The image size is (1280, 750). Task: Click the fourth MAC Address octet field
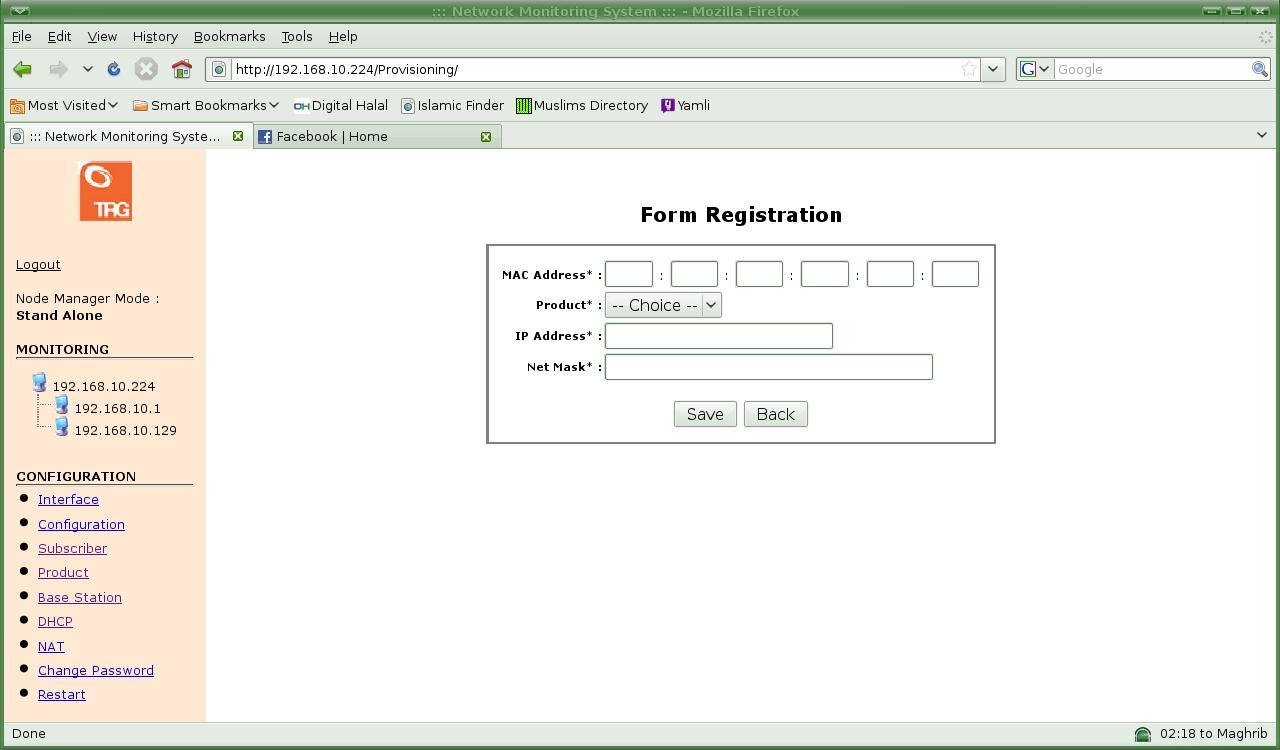tap(825, 274)
